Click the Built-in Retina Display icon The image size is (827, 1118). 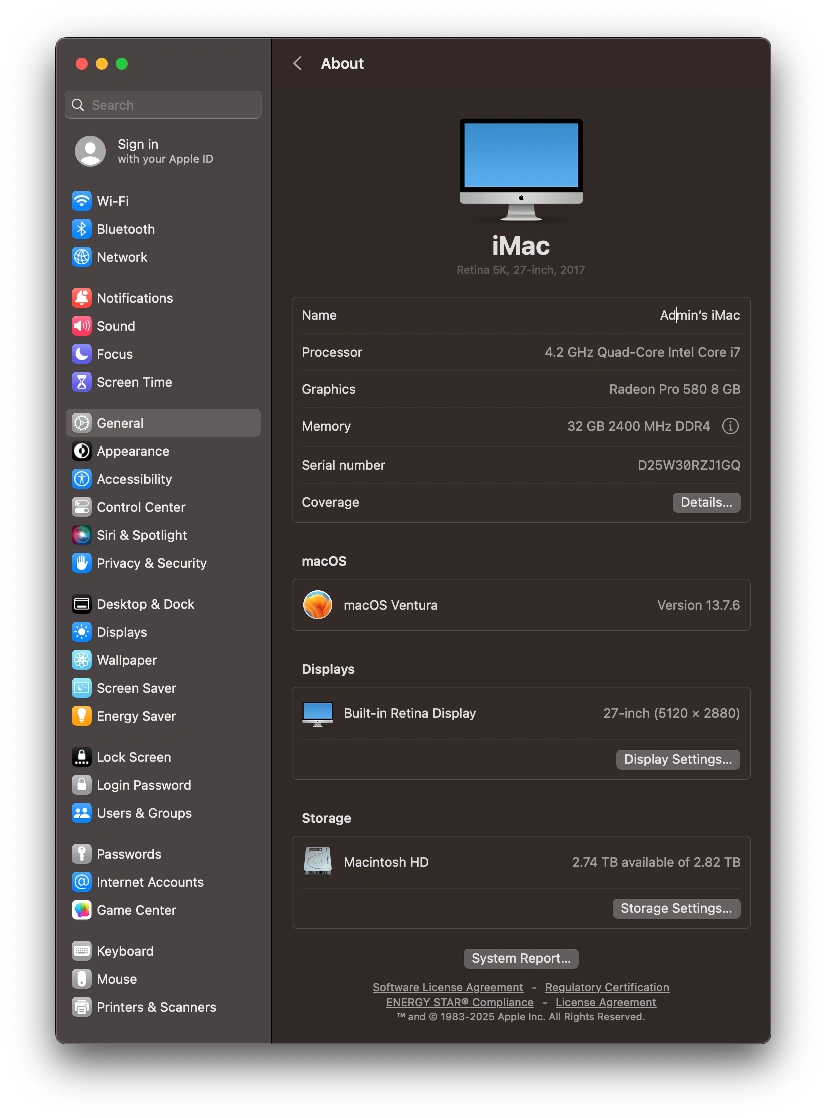317,714
